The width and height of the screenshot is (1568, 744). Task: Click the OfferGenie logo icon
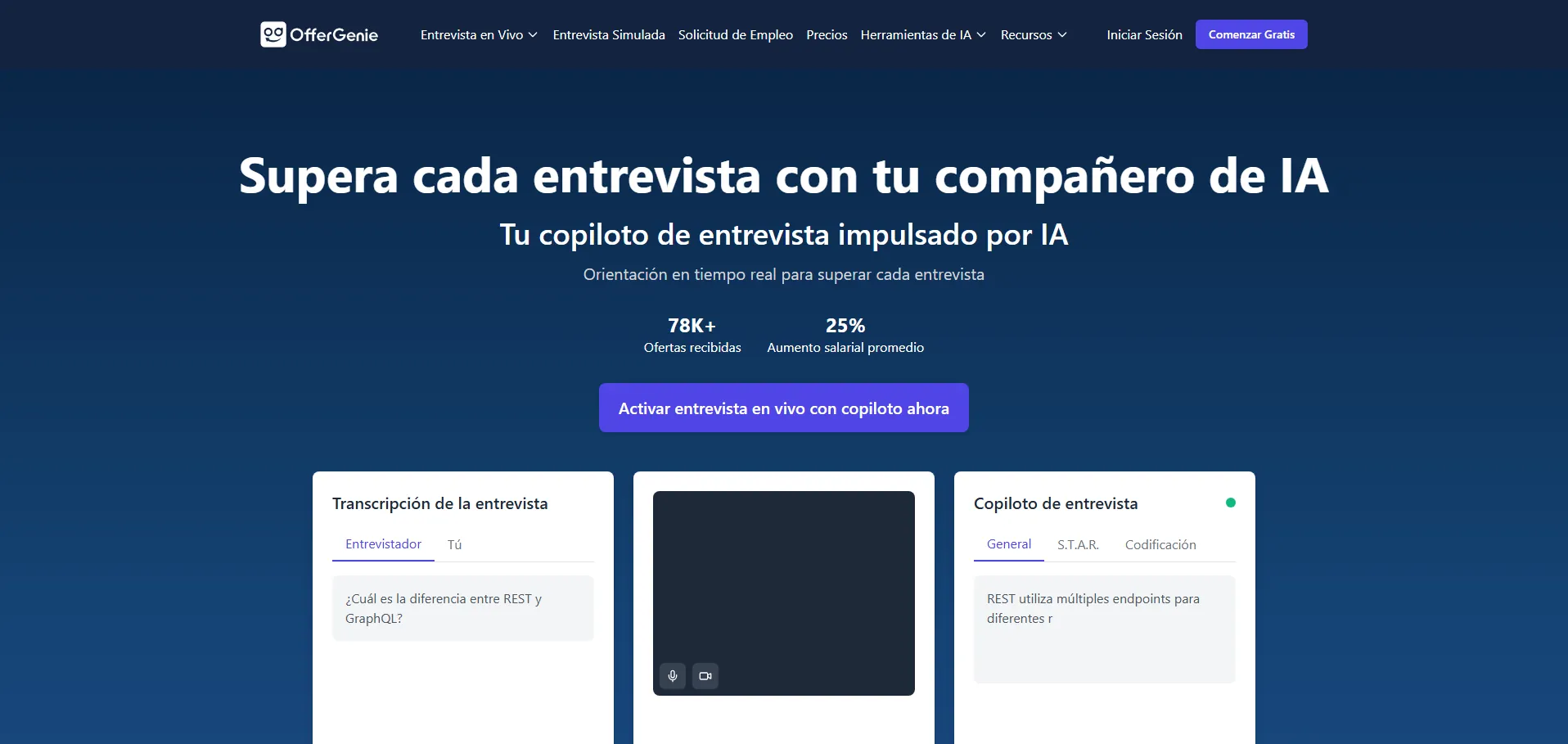coord(273,34)
